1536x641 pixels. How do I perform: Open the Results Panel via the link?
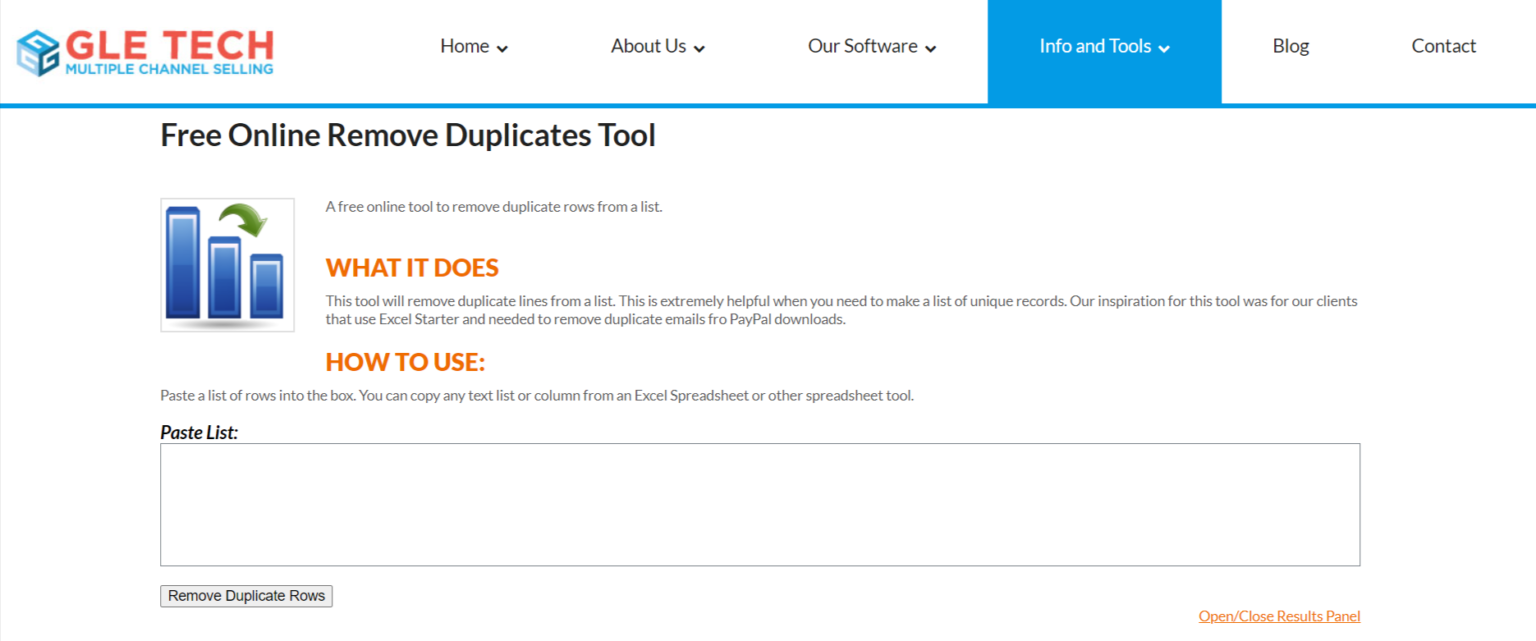click(x=1279, y=616)
